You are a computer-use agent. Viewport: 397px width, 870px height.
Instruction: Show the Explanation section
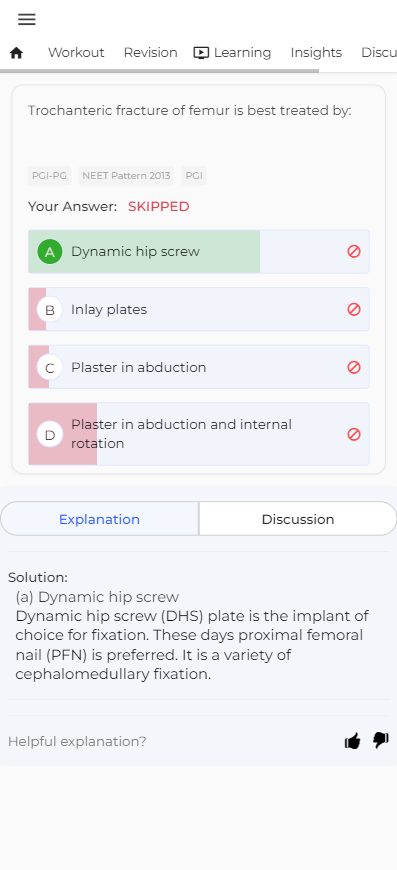99,519
